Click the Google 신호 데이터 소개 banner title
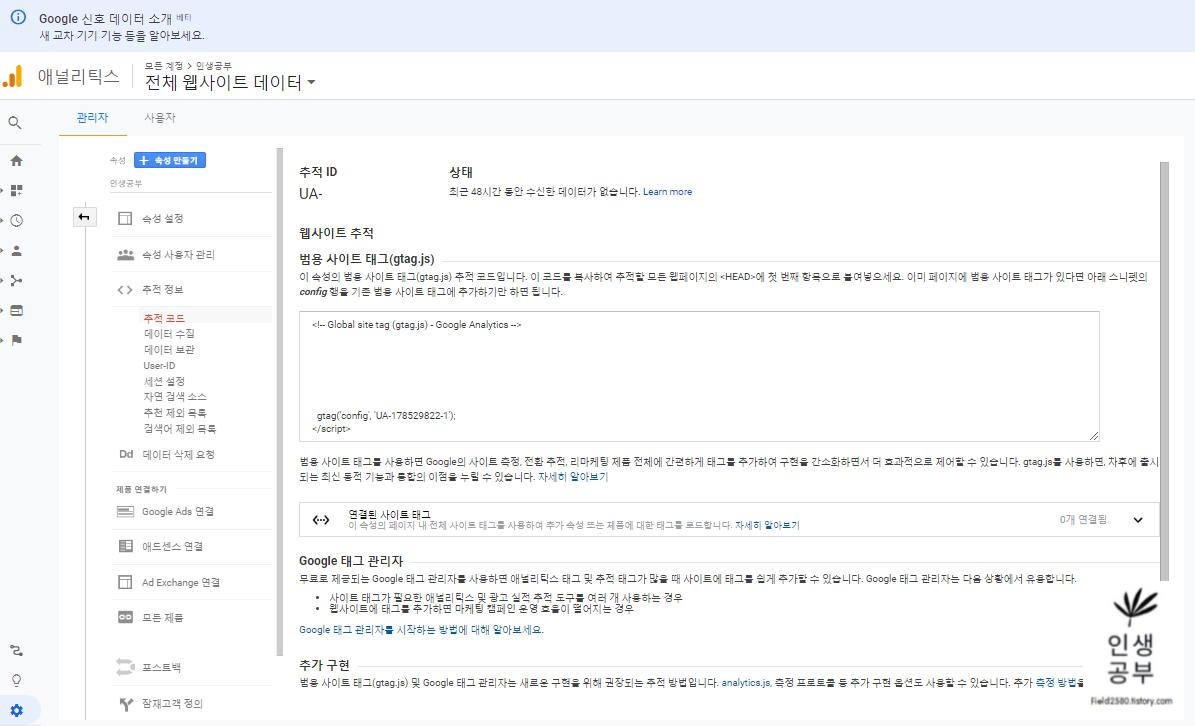1195x726 pixels. click(106, 18)
